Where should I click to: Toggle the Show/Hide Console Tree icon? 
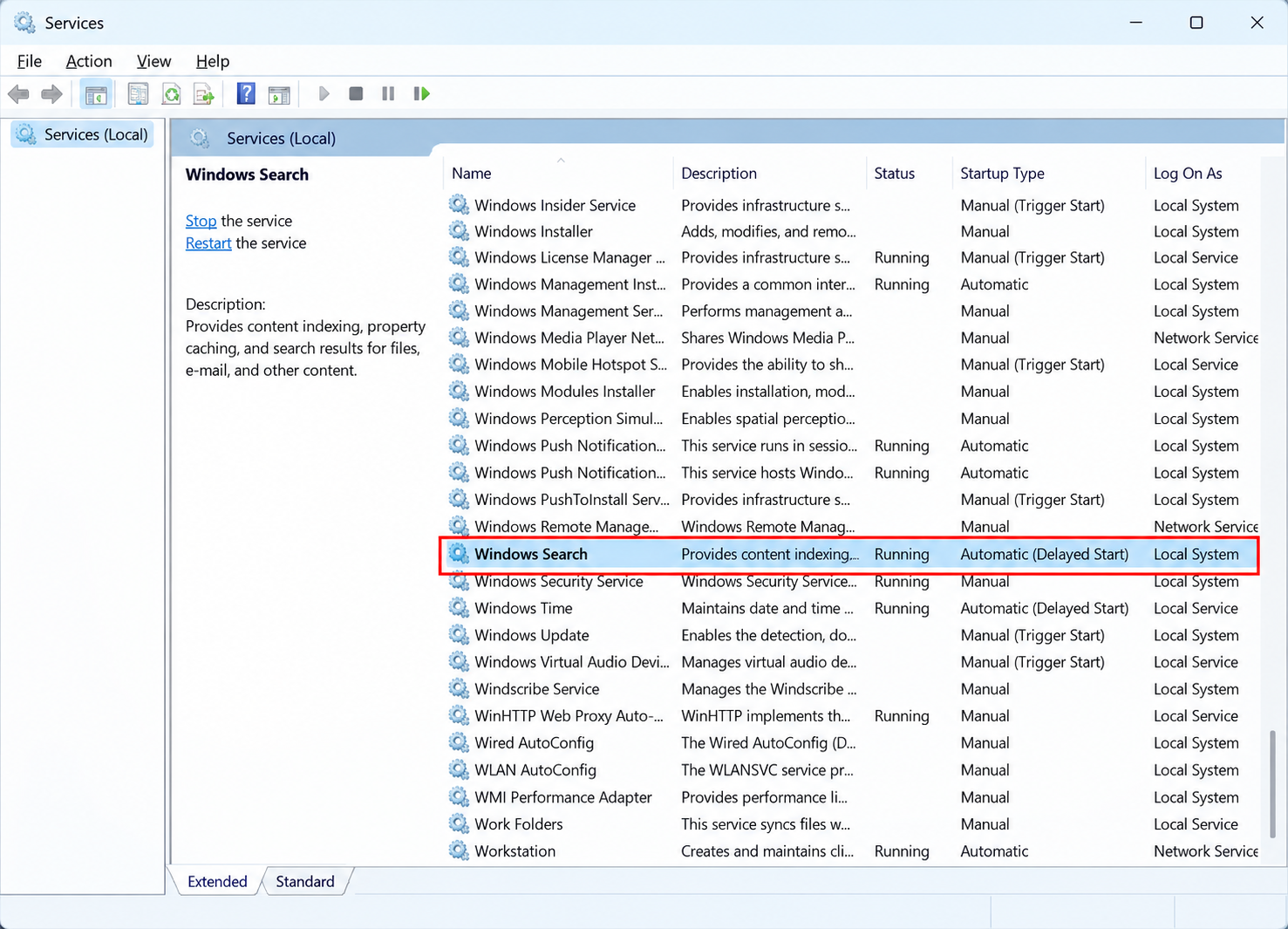pyautogui.click(x=96, y=93)
